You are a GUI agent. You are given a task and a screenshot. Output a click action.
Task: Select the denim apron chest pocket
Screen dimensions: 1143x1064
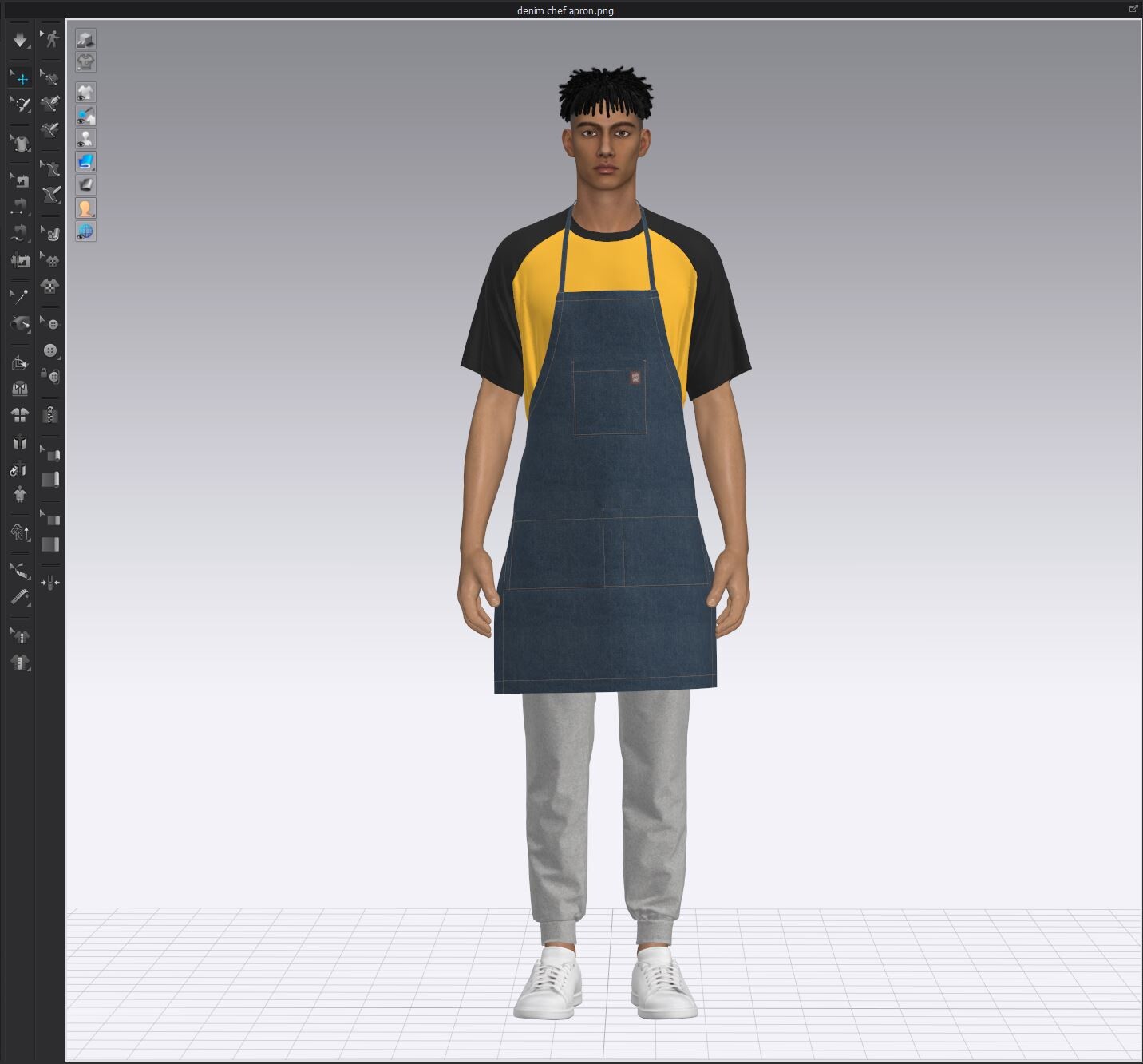(x=610, y=398)
